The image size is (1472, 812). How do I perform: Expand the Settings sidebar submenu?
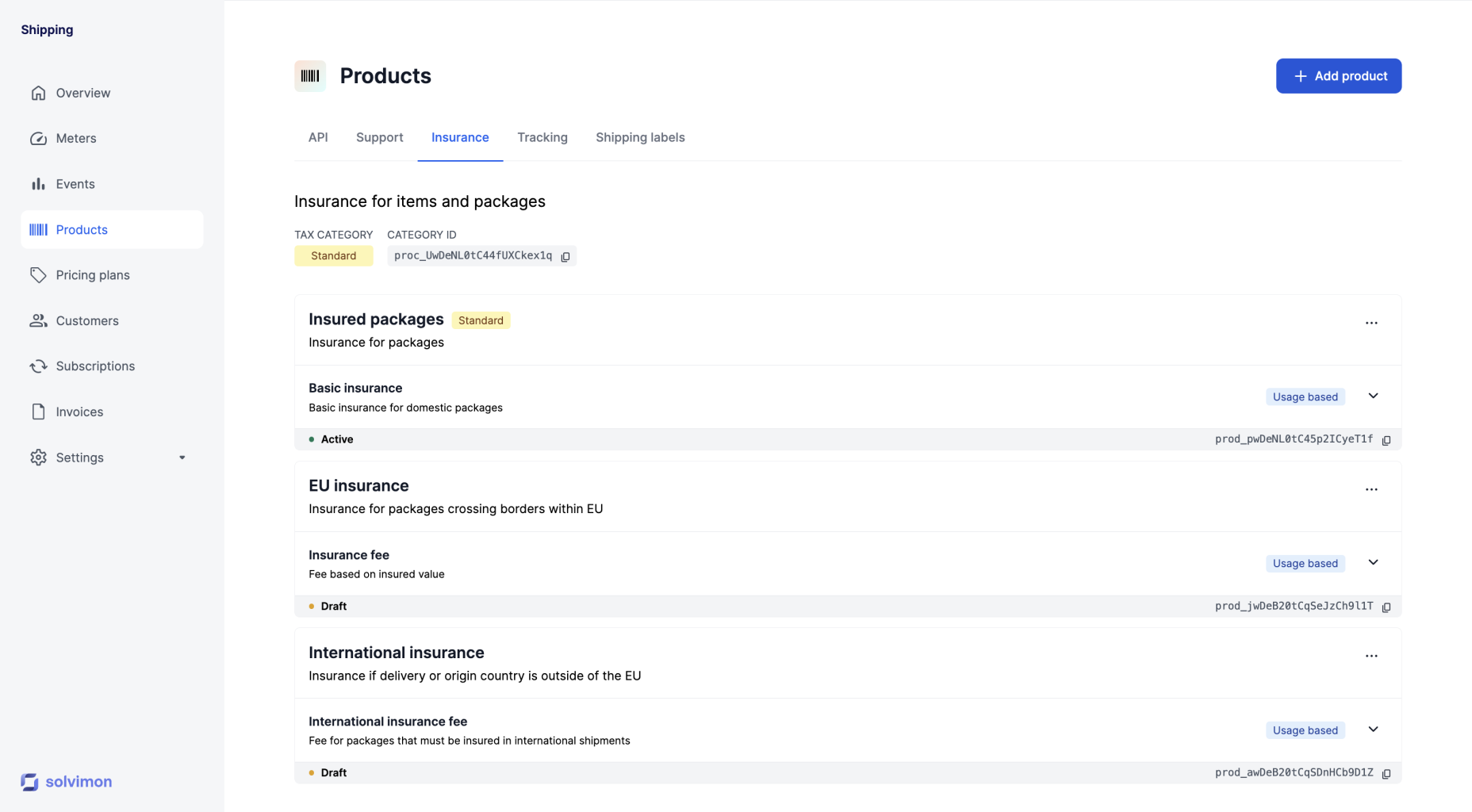182,458
